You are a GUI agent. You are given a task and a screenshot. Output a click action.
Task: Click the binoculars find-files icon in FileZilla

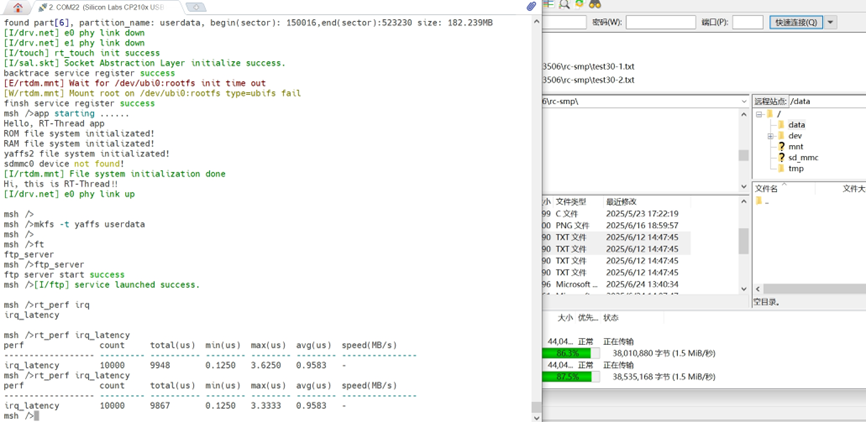click(595, 4)
